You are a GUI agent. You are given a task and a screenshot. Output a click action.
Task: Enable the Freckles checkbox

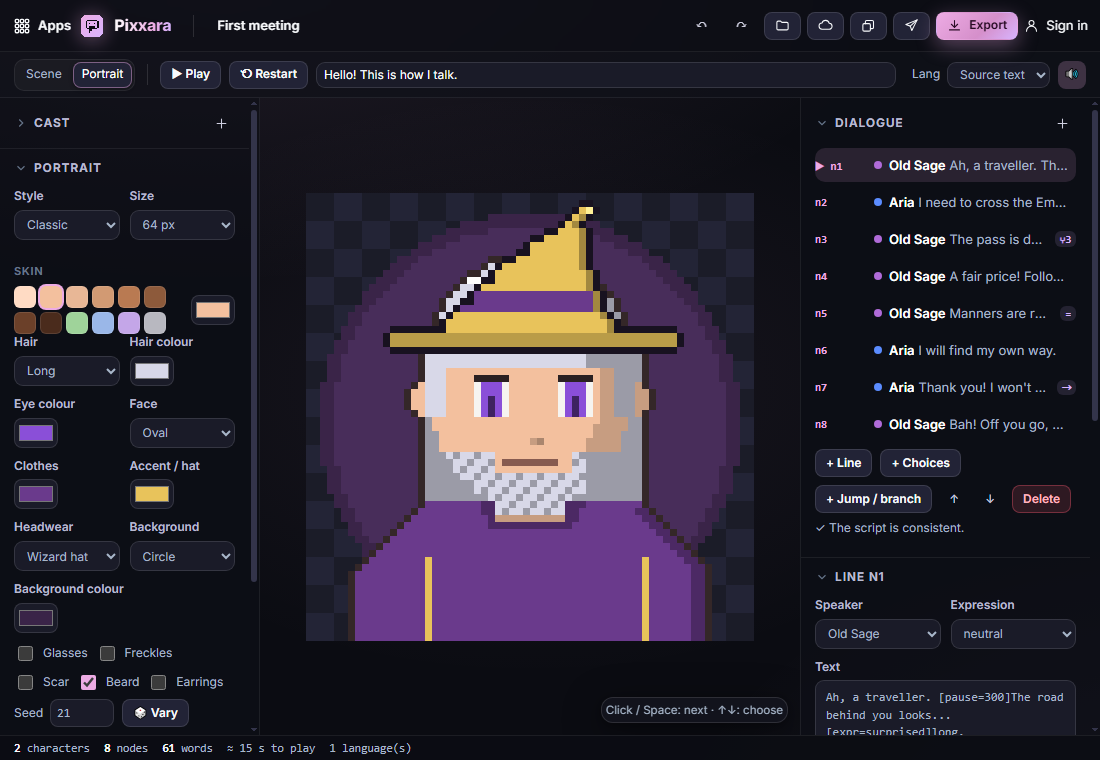107,653
